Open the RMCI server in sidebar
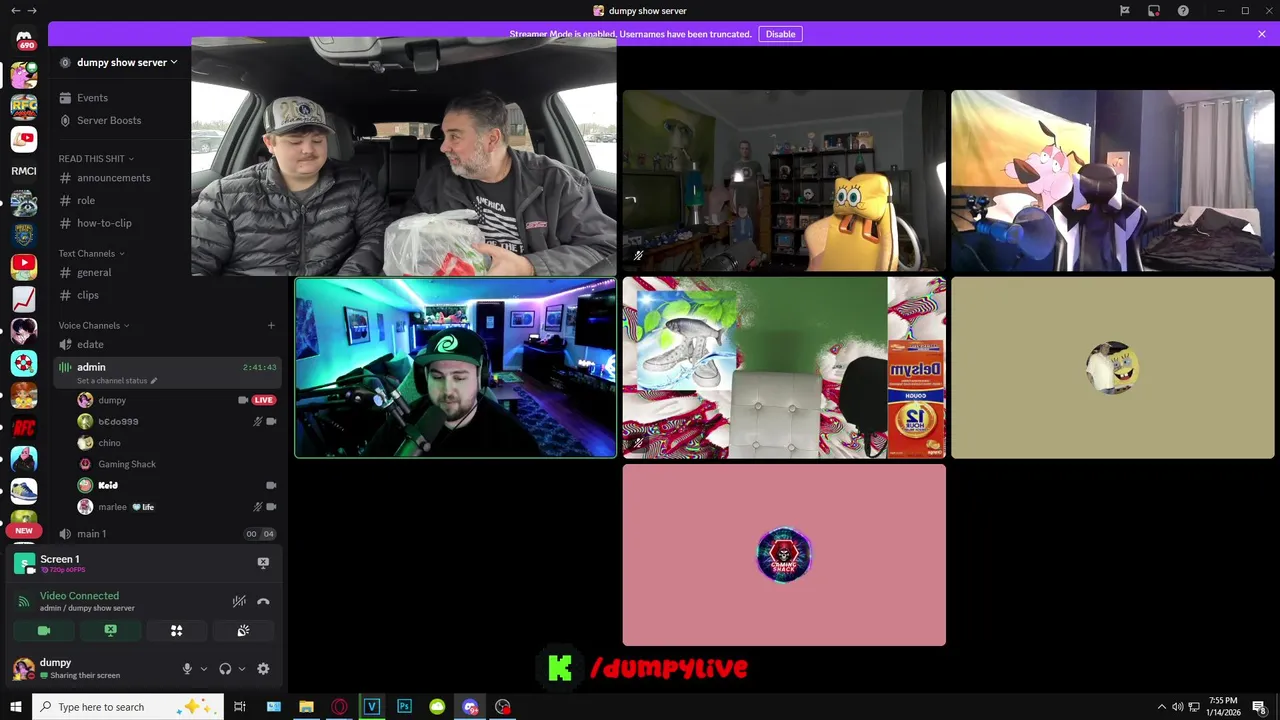 click(x=24, y=171)
